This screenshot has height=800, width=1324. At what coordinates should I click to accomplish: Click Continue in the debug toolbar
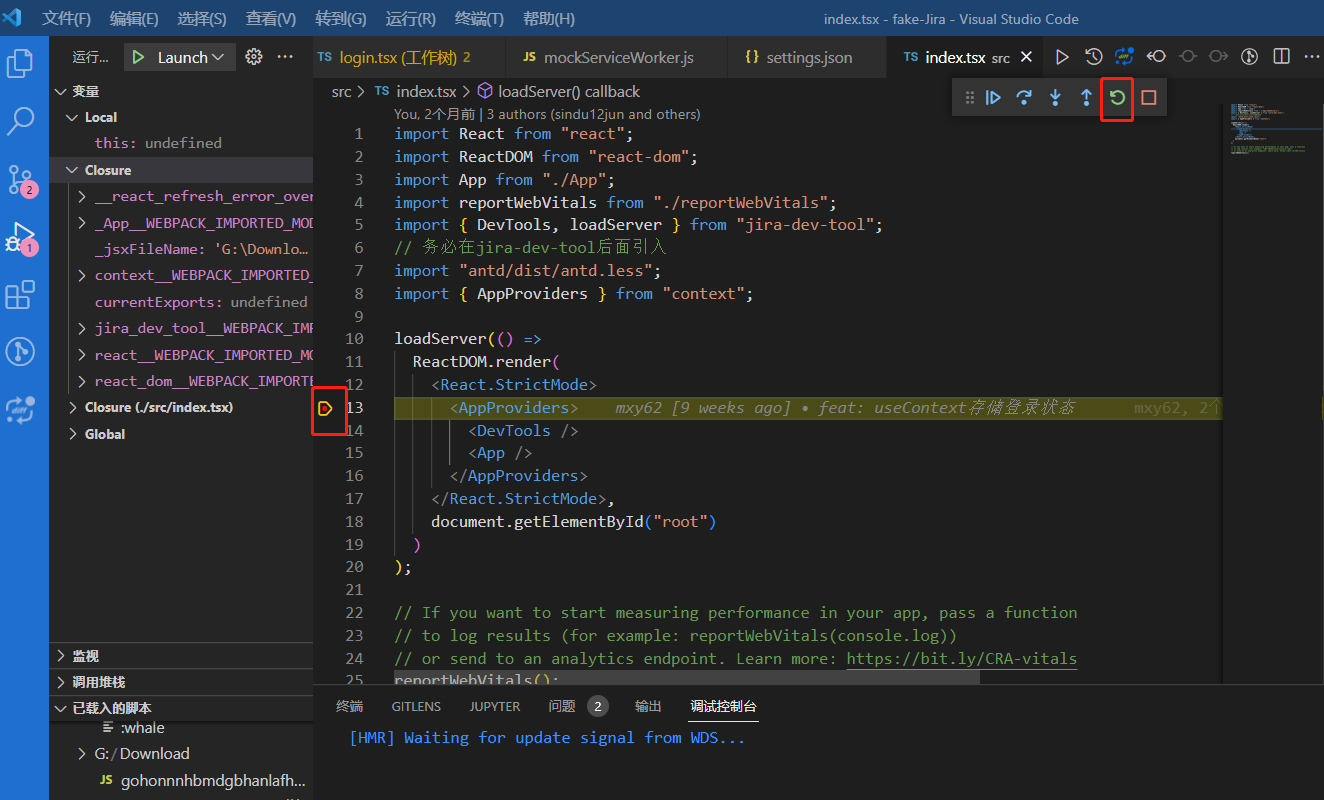[993, 98]
